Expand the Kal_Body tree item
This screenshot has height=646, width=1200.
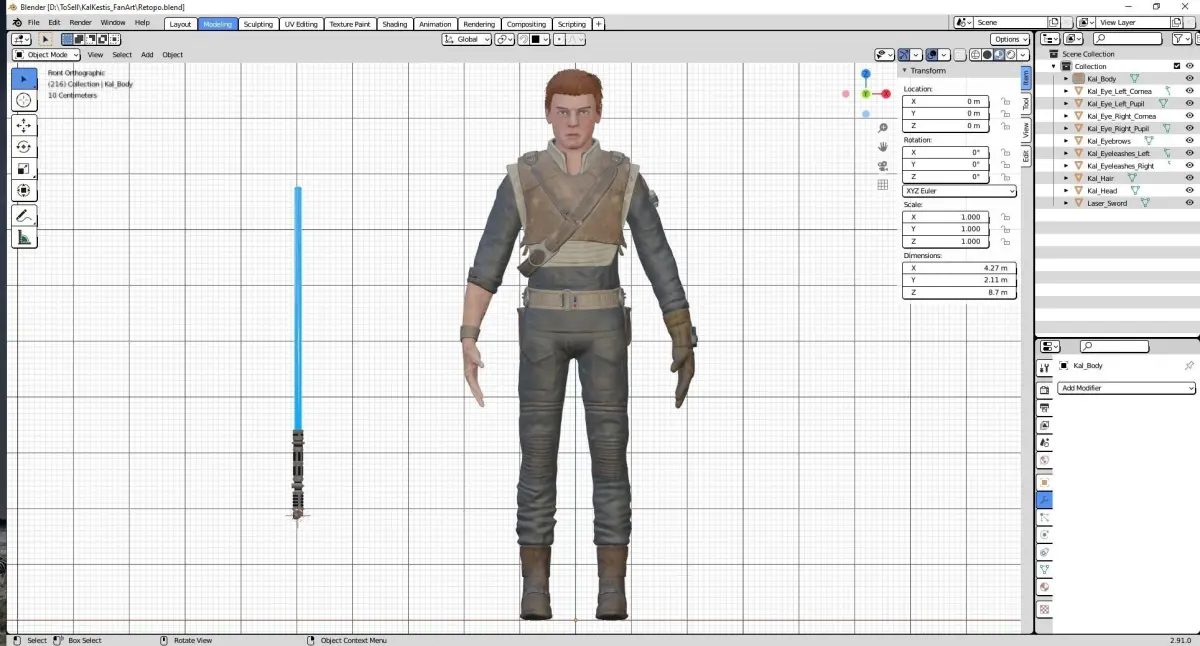pyautogui.click(x=1066, y=79)
